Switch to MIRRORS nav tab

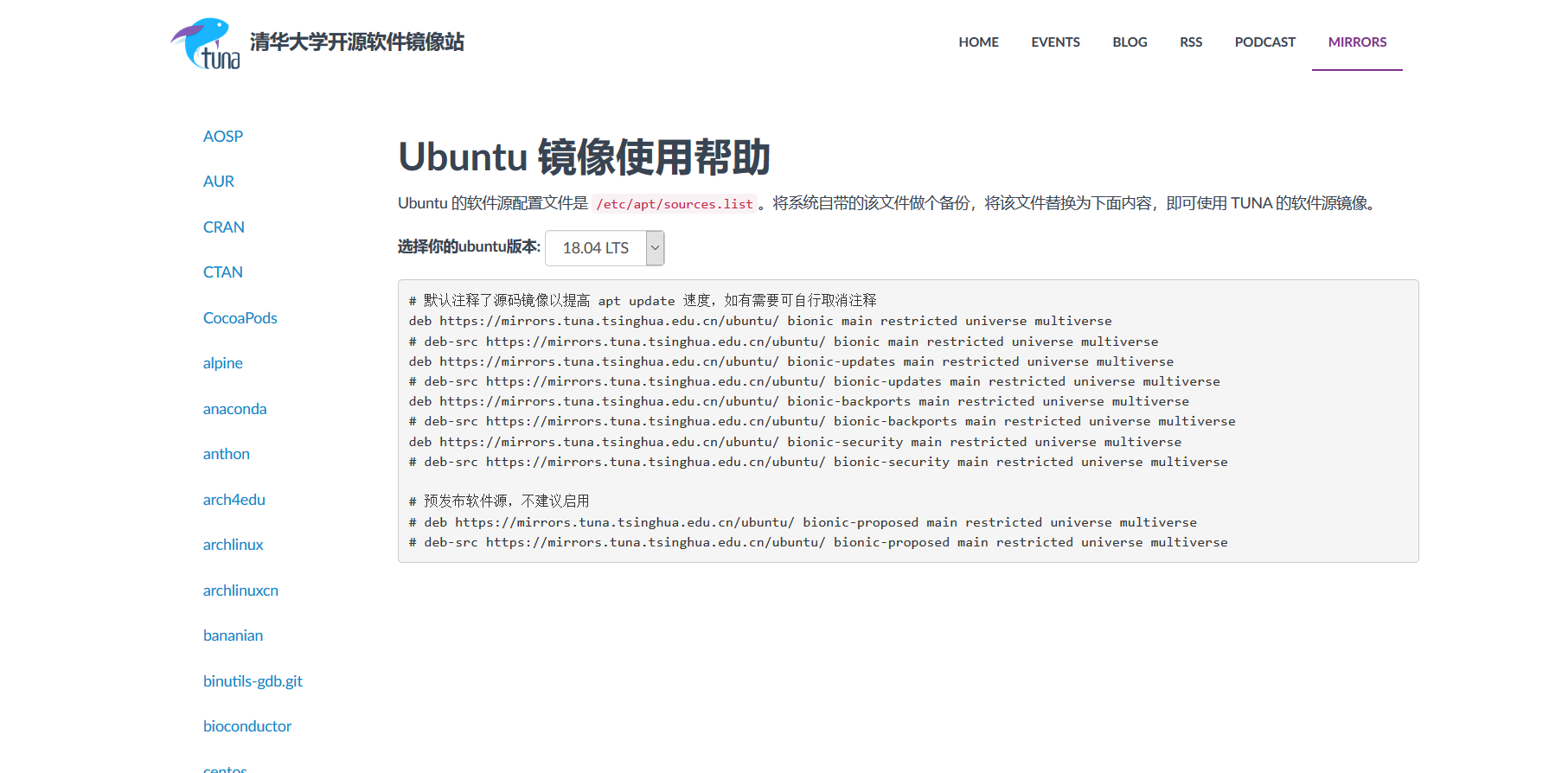coord(1357,42)
